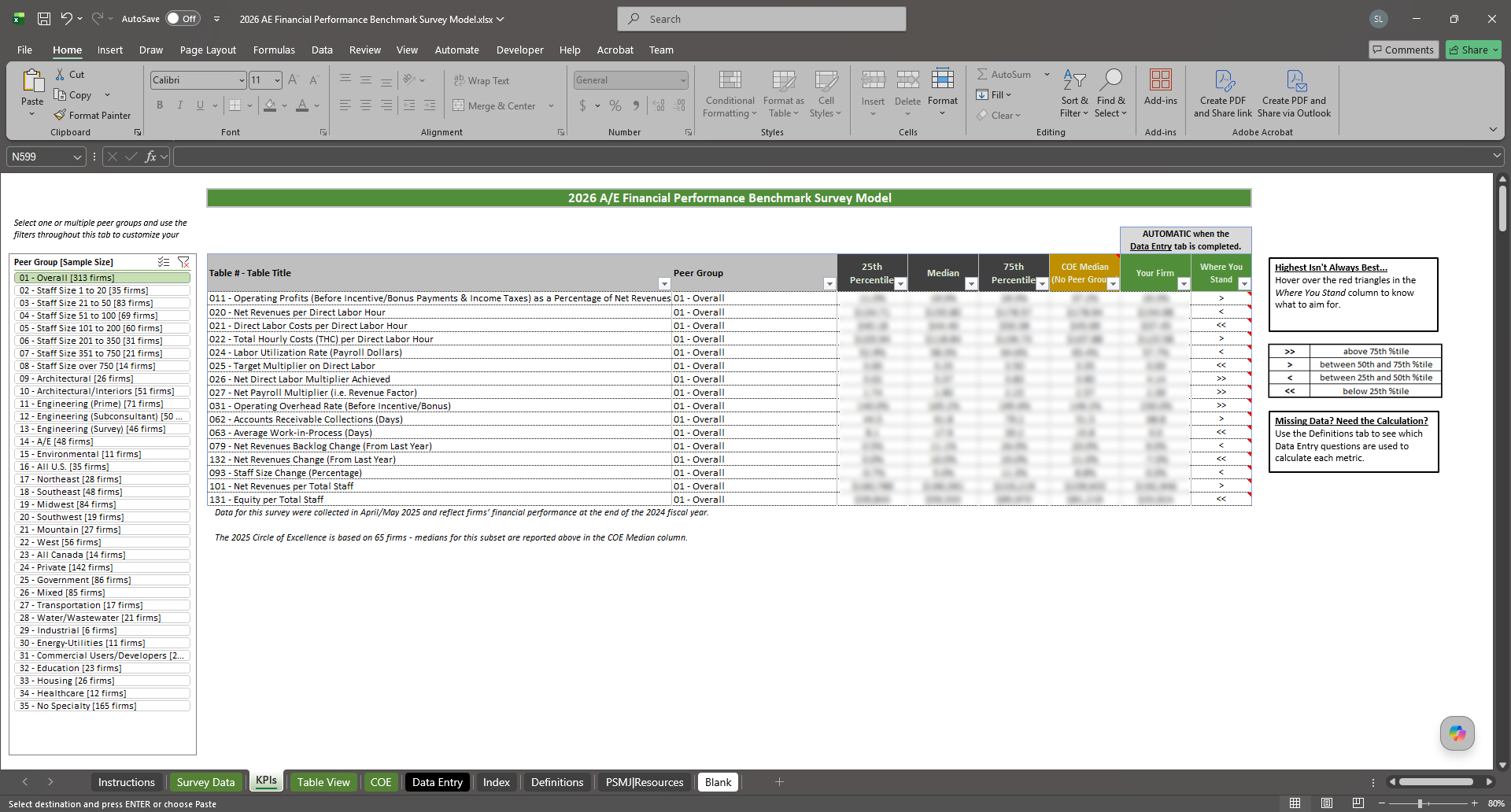Viewport: 1511px width, 812px height.
Task: Click Delete cells icon
Action: (907, 80)
